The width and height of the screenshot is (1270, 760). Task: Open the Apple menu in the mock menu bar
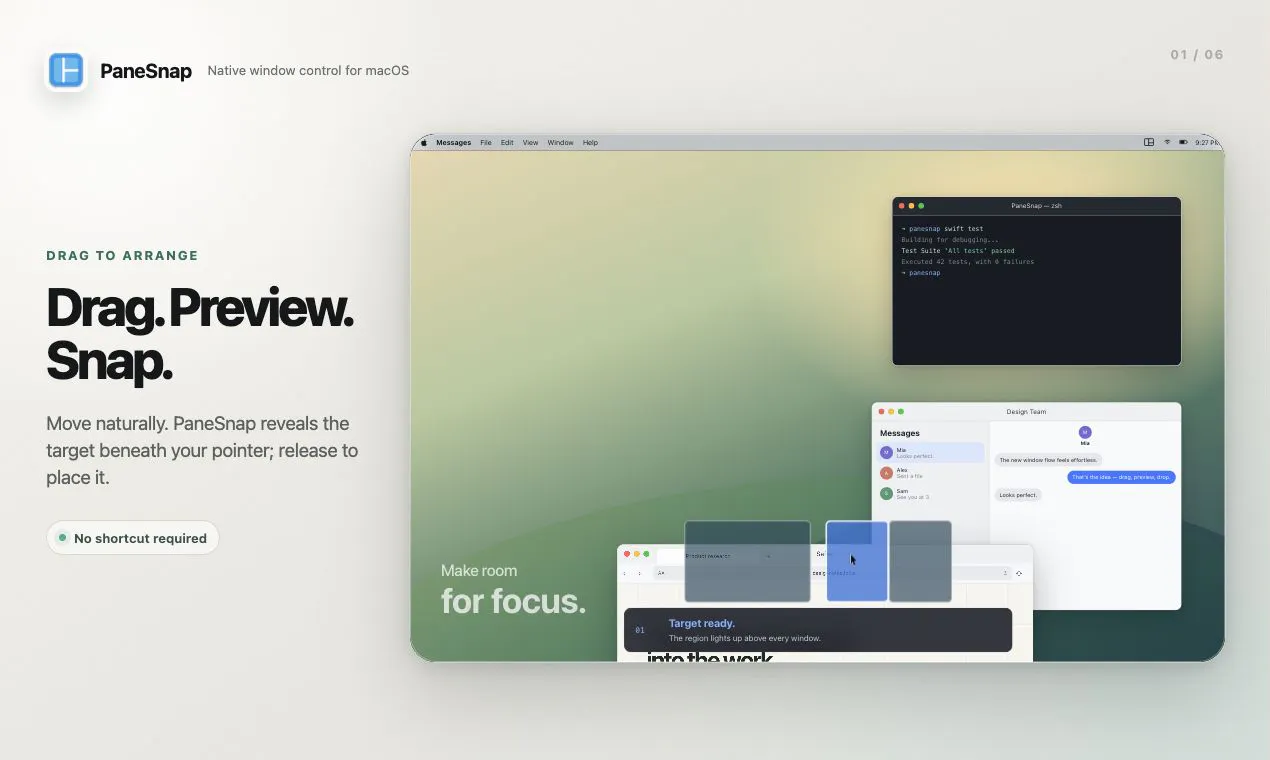coord(423,143)
